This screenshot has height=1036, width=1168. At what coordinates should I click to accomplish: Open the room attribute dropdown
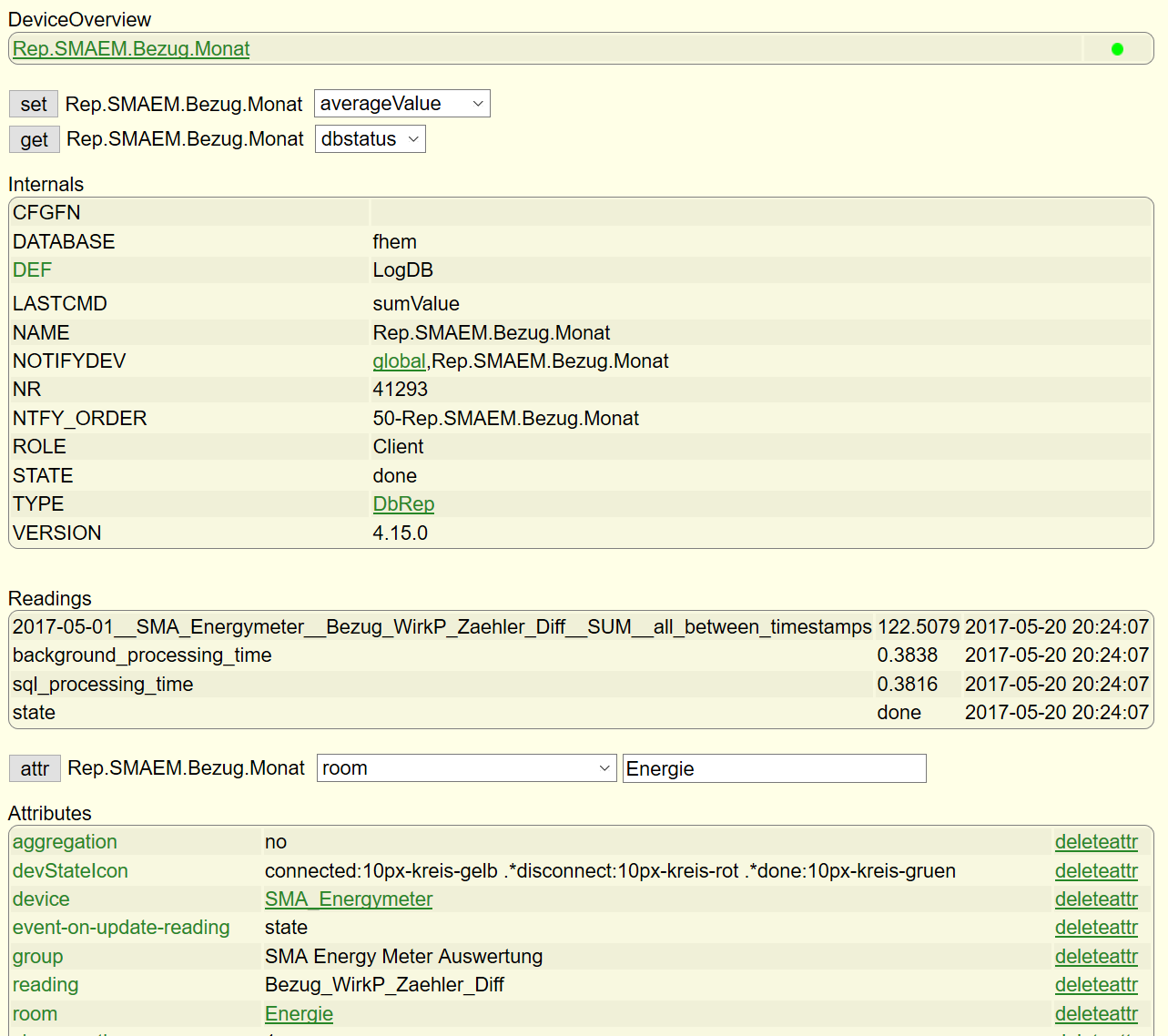tap(466, 768)
